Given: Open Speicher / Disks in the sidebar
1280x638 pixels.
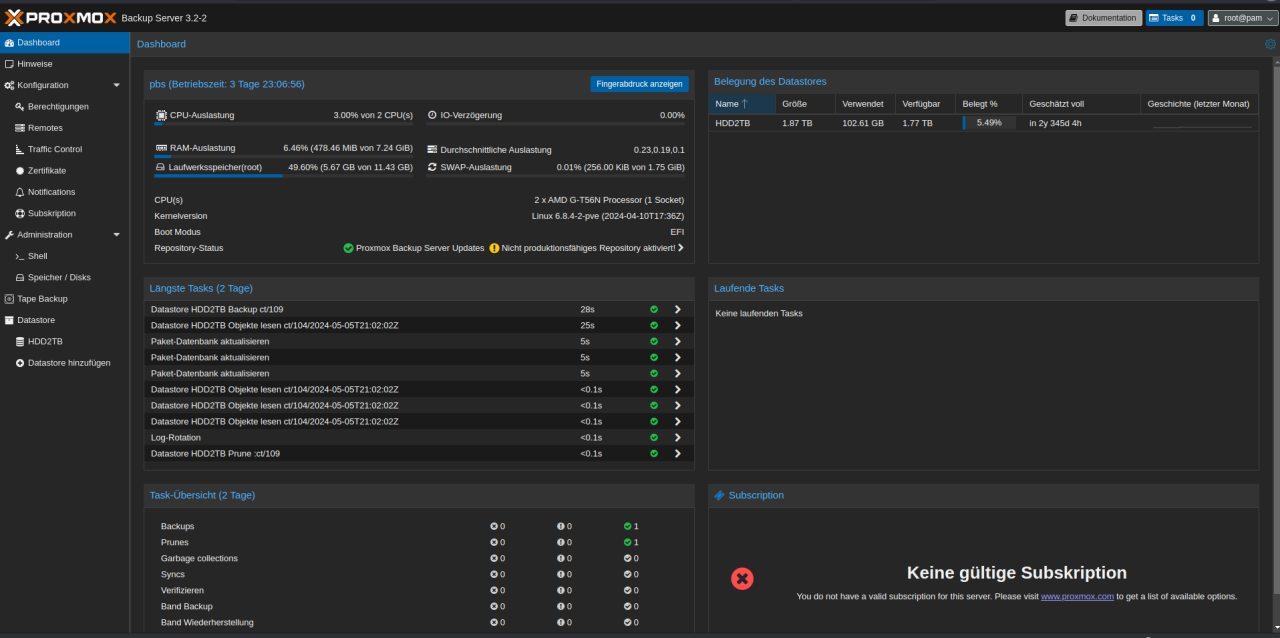Looking at the screenshot, I should click(x=65, y=277).
